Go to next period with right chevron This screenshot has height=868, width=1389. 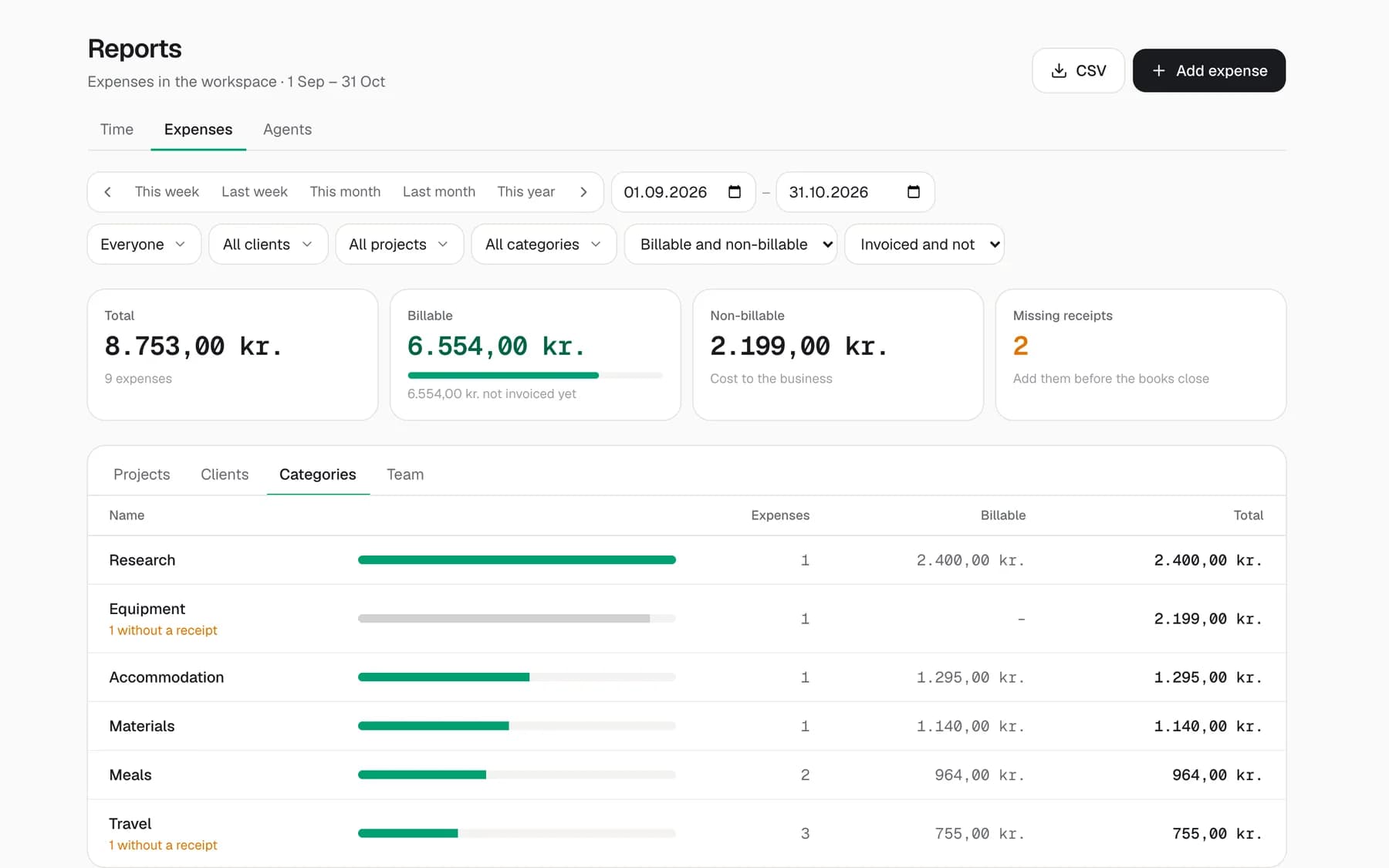[x=583, y=192]
